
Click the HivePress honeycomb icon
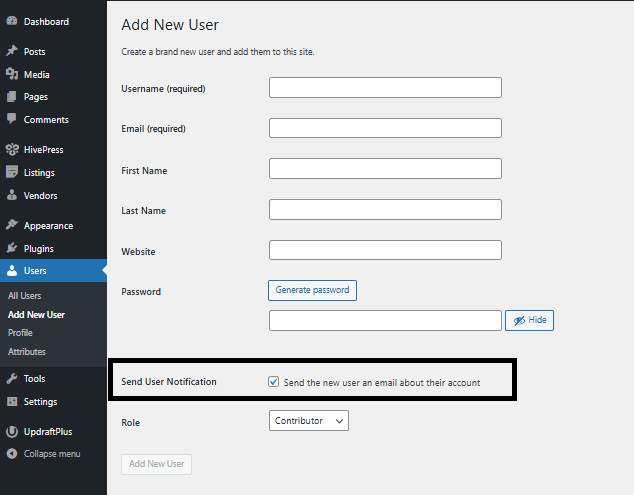coord(12,149)
